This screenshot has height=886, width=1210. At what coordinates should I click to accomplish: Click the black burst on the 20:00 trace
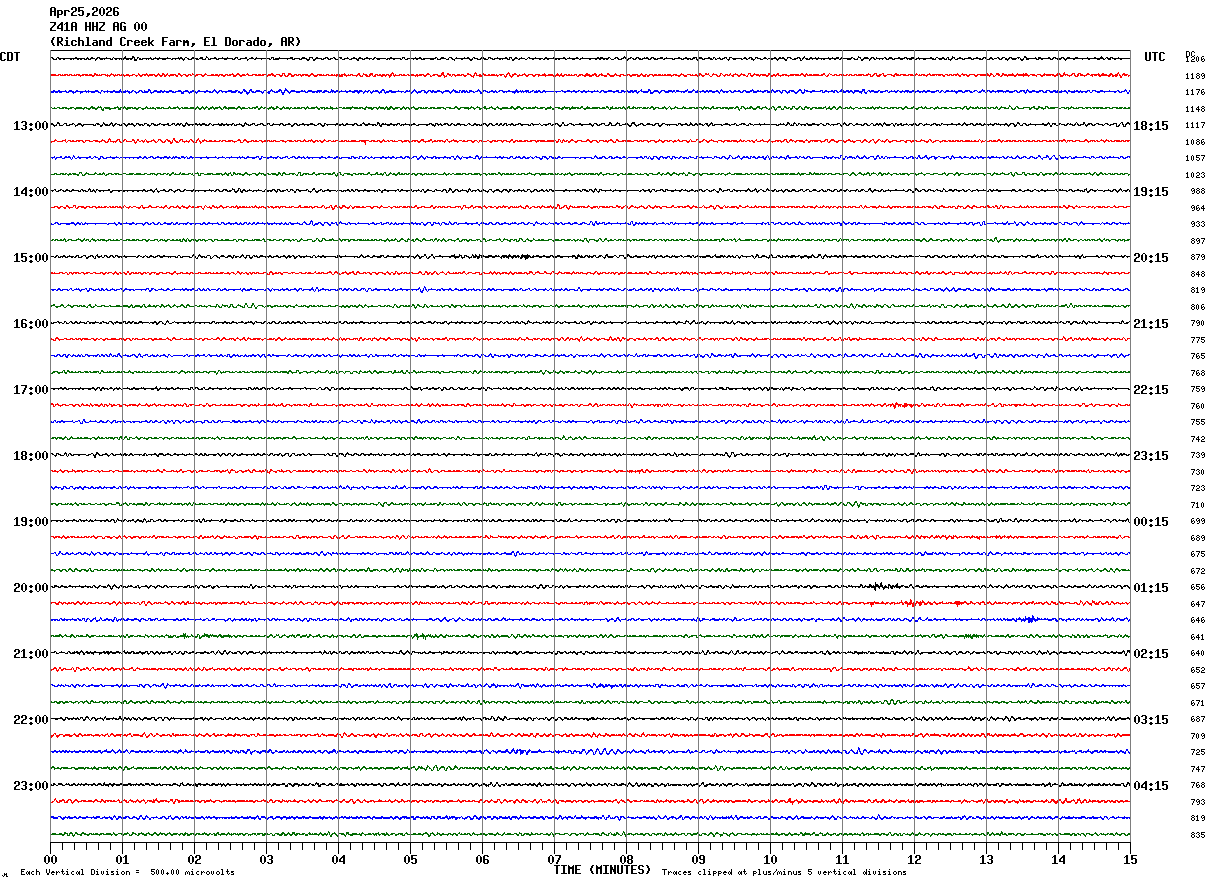pos(884,586)
